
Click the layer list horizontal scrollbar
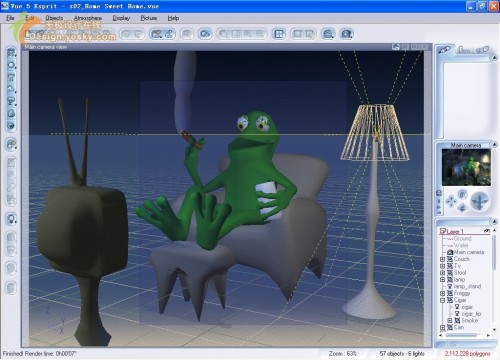465,335
